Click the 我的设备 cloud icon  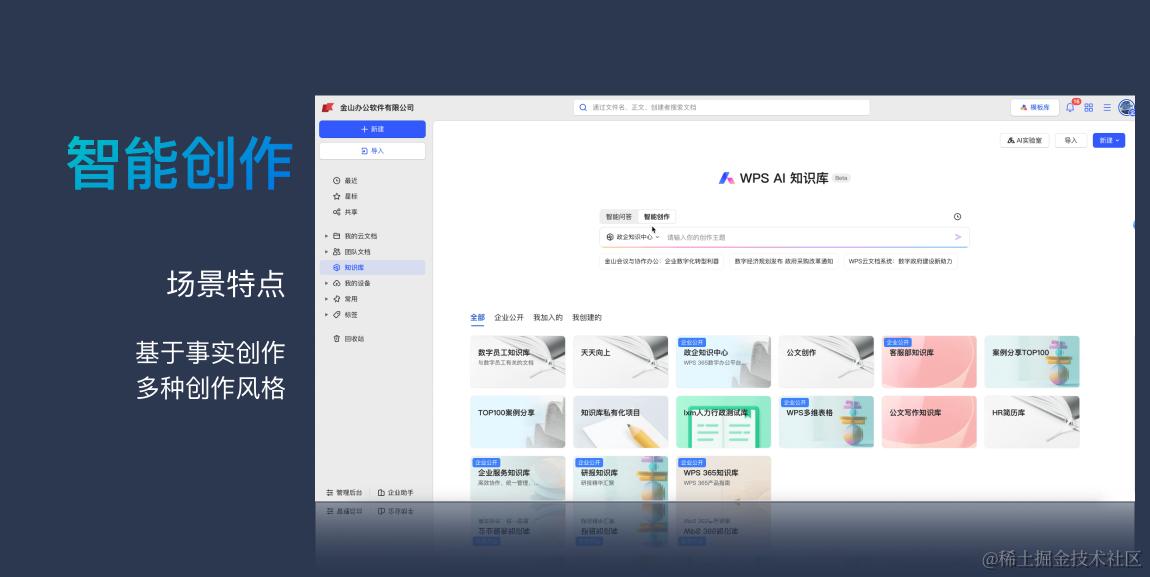coord(337,283)
